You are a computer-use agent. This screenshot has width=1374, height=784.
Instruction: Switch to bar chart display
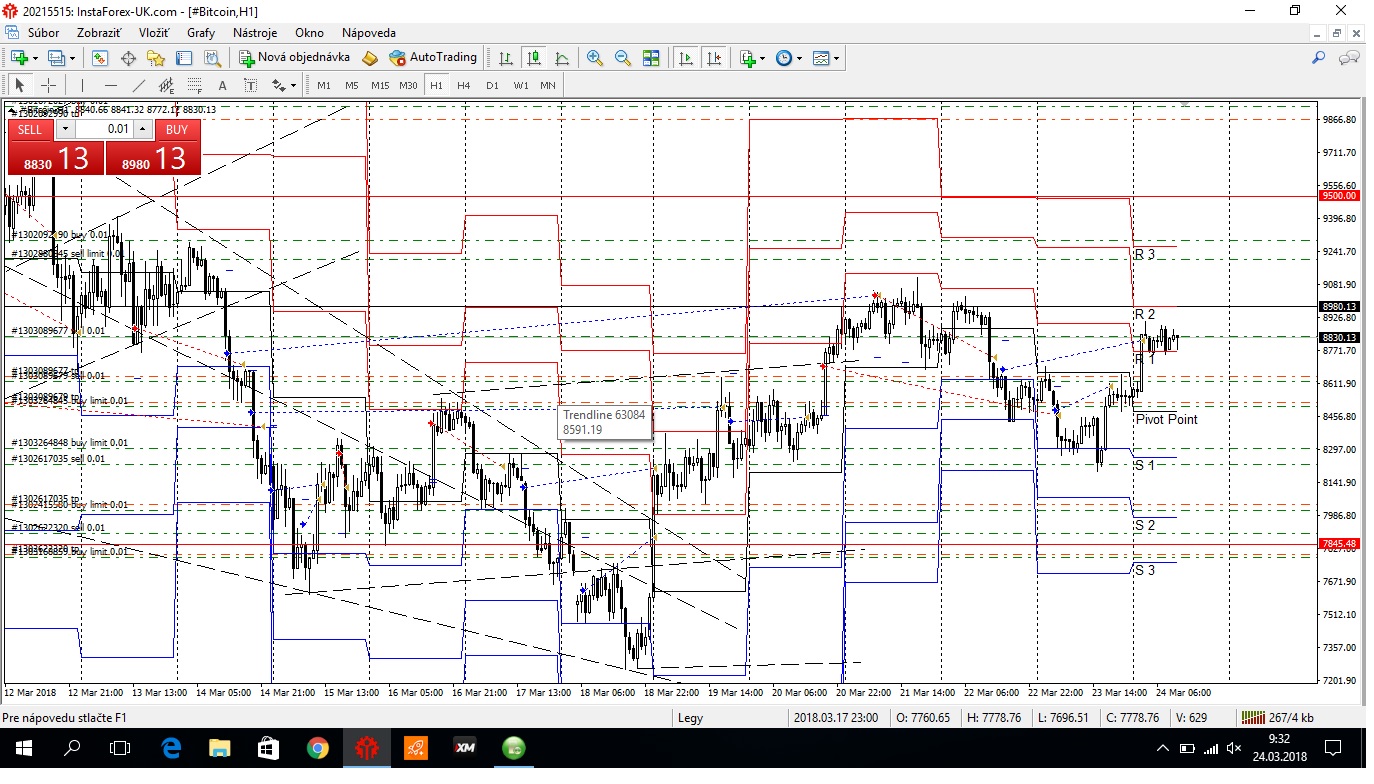pos(506,58)
